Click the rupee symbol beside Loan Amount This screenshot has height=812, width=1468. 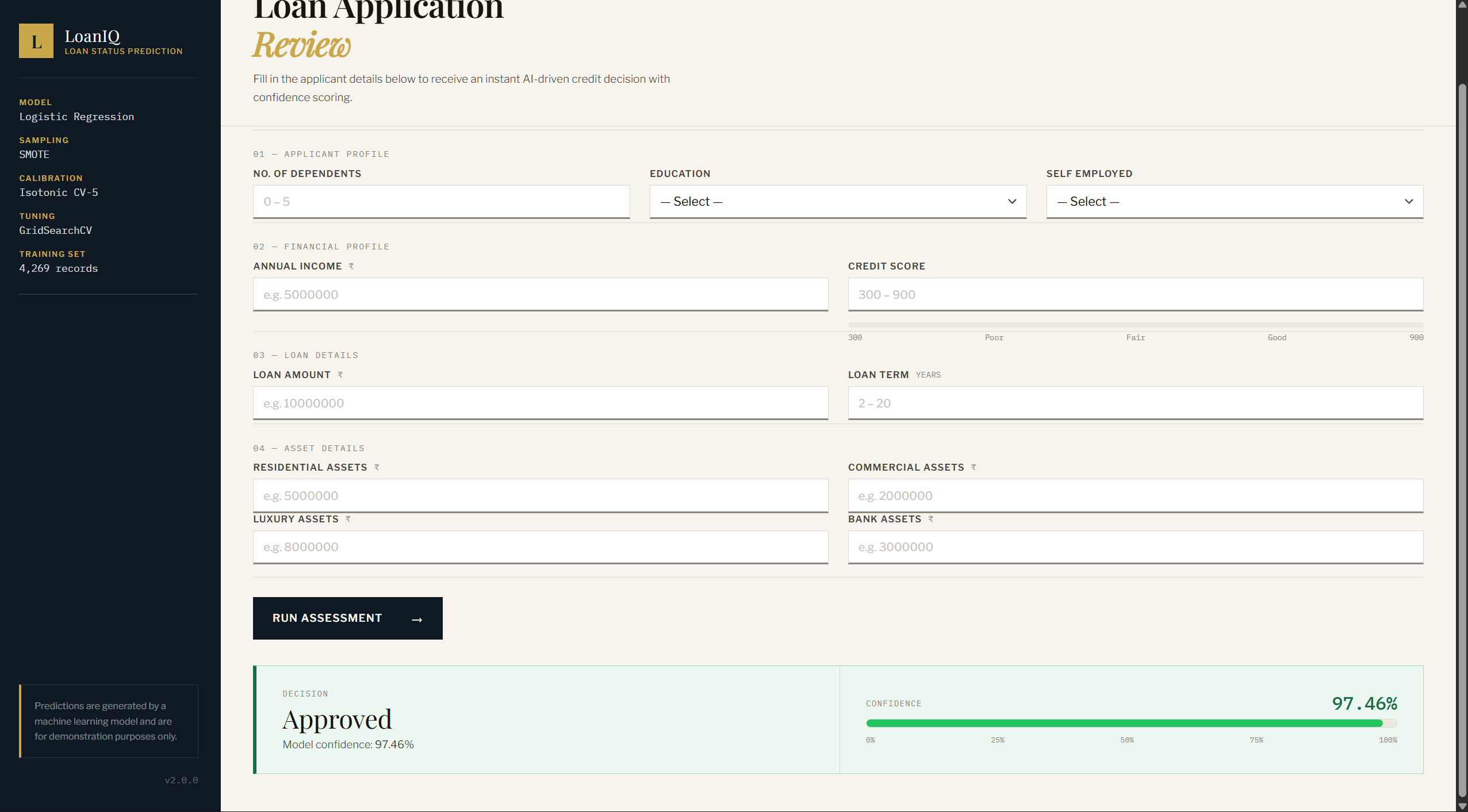coord(340,375)
